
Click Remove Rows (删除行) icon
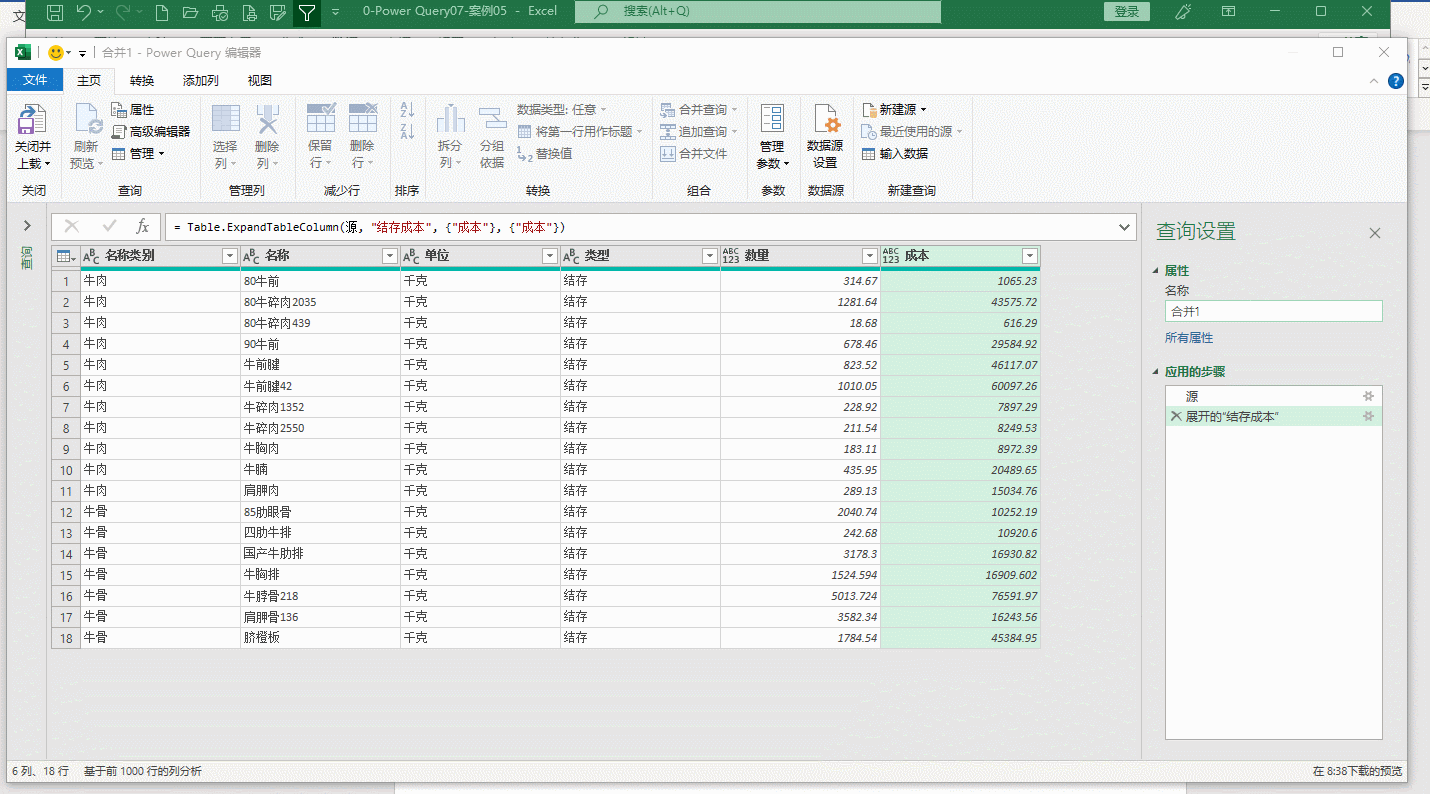click(363, 119)
